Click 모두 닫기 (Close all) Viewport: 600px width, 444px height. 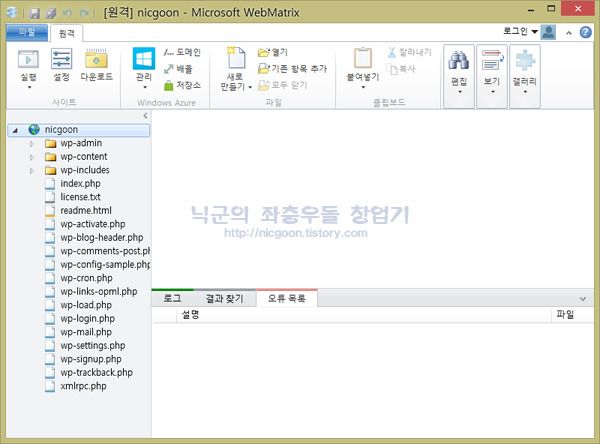282,85
